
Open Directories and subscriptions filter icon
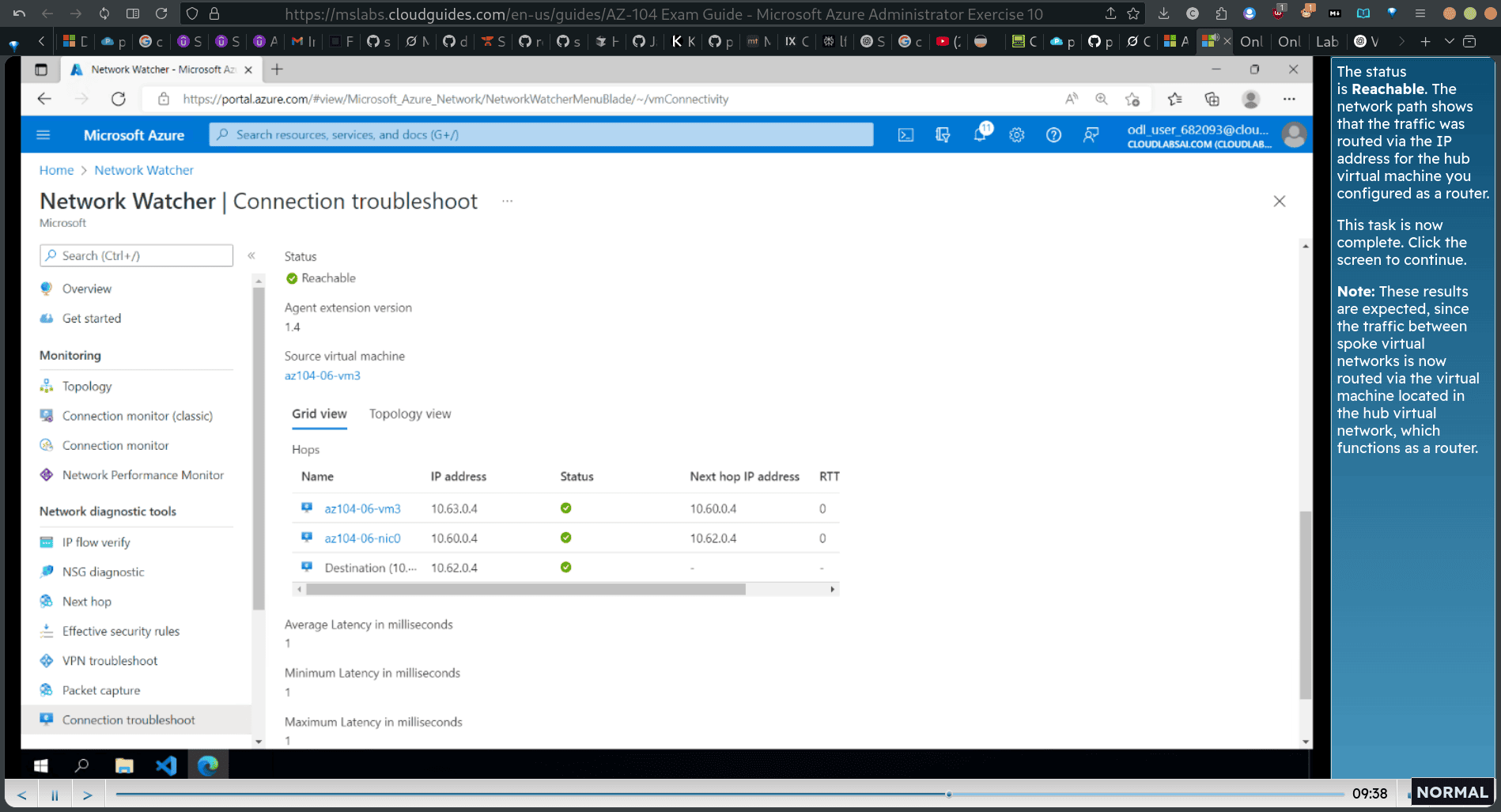(943, 135)
